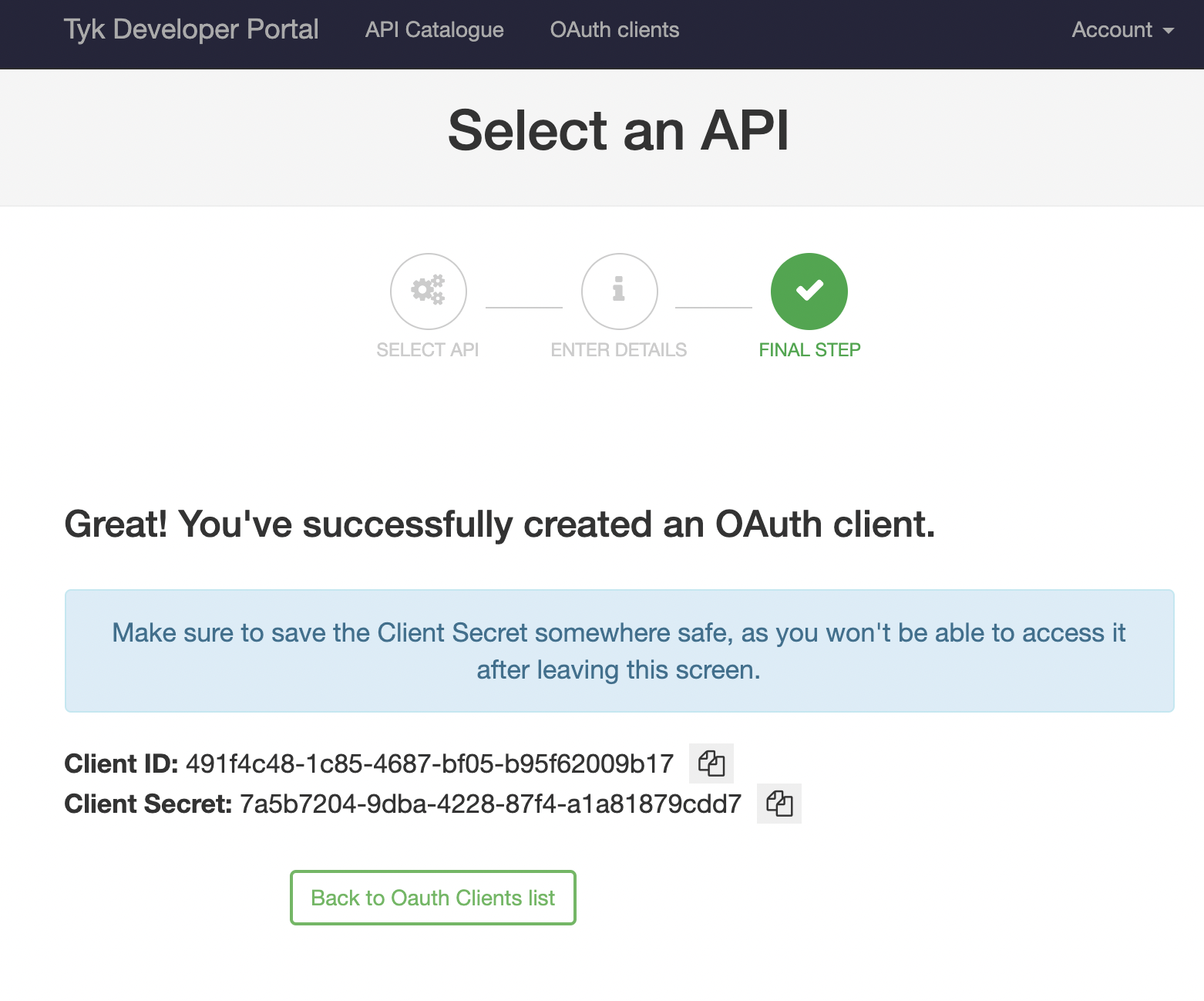
Task: Click the Tyk Developer Portal brand link
Action: (191, 30)
